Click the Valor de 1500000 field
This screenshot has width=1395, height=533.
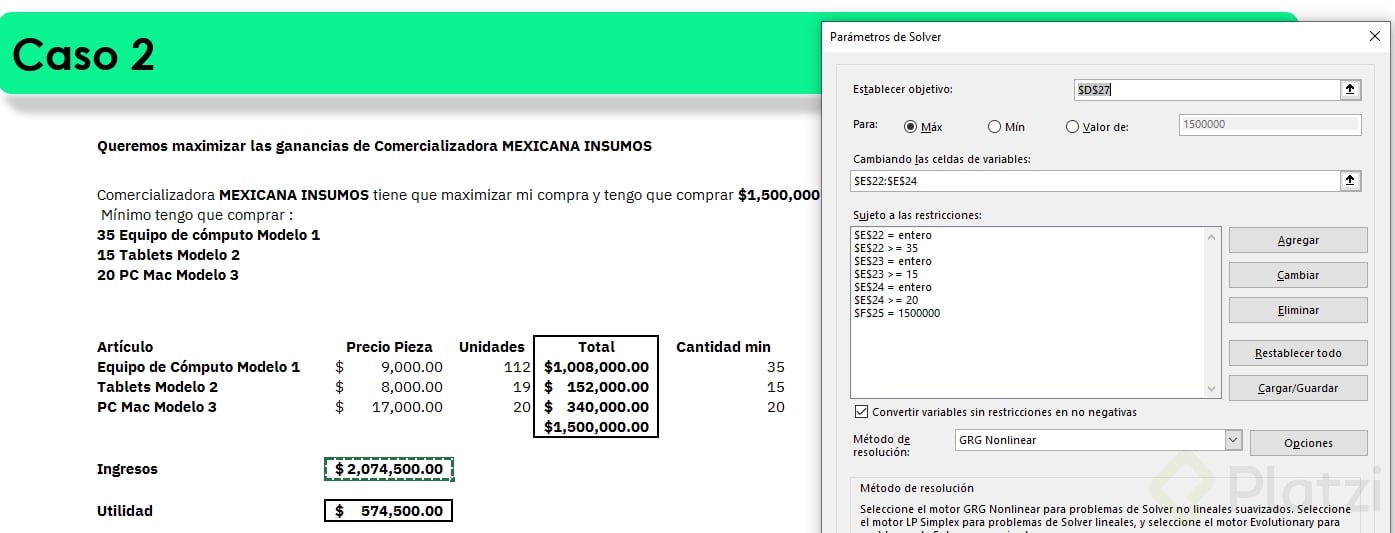[1270, 125]
